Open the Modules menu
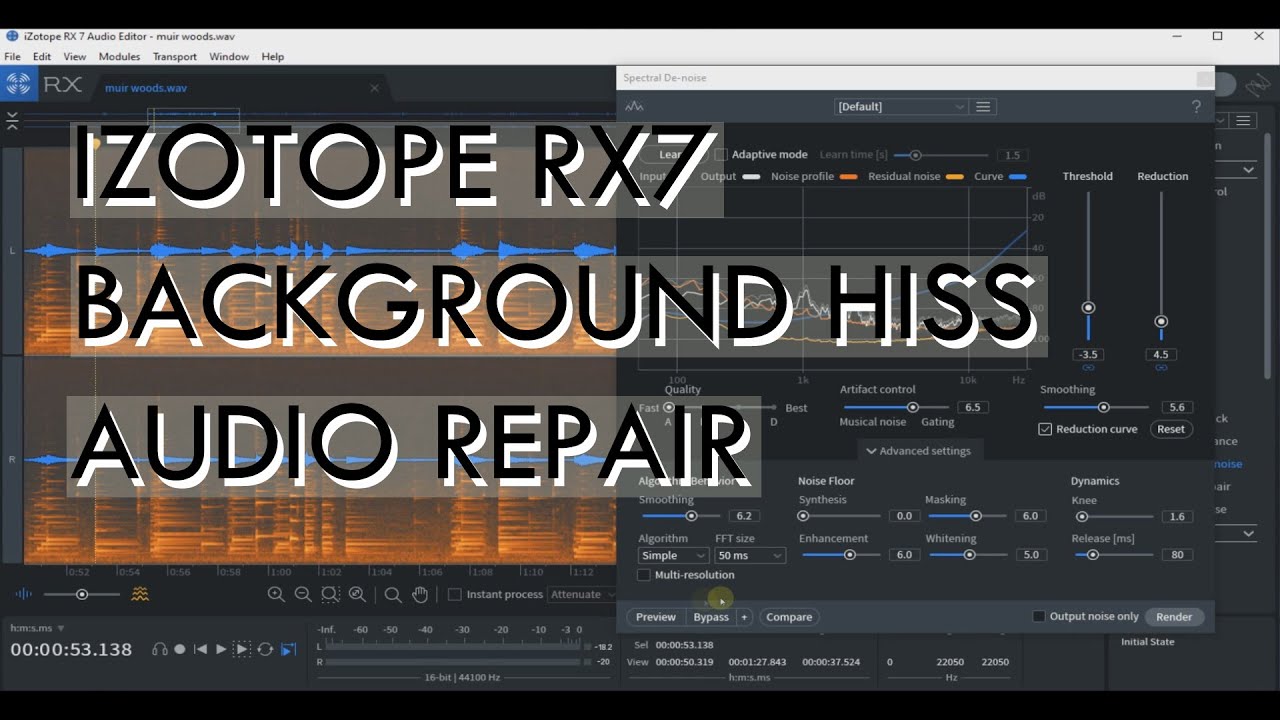This screenshot has width=1280, height=720. click(120, 57)
